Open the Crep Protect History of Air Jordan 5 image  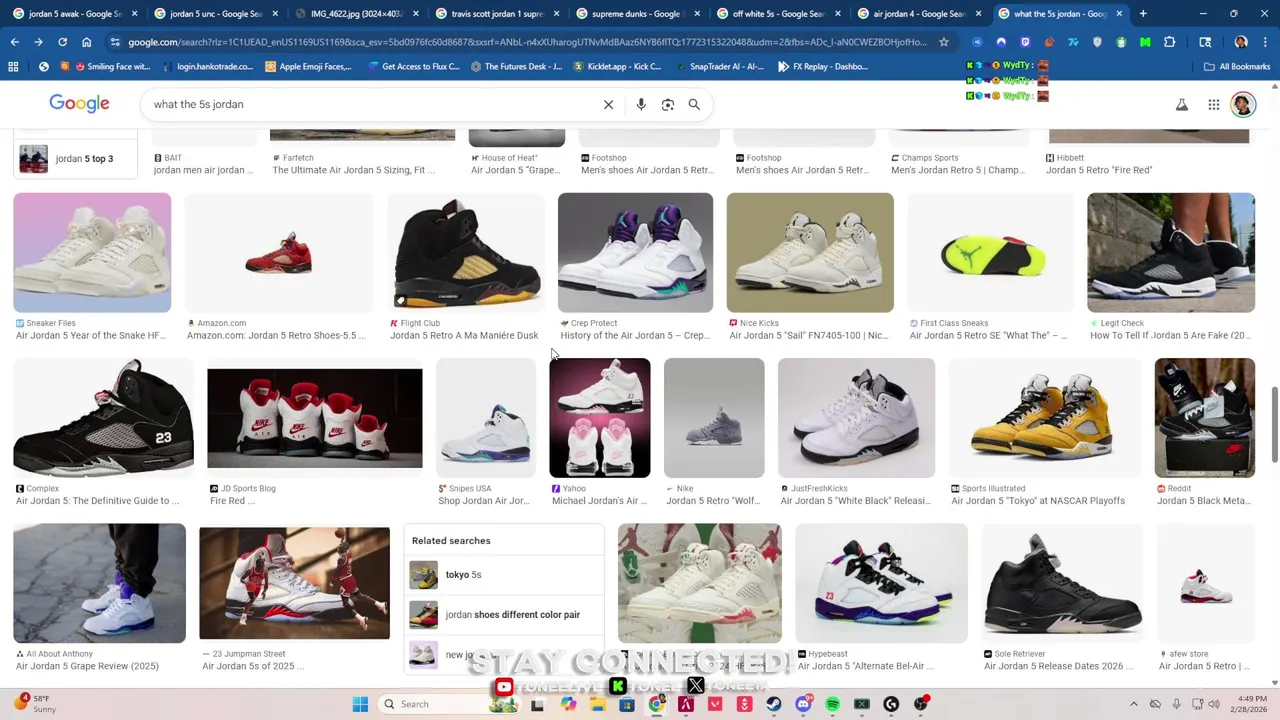[x=635, y=253]
